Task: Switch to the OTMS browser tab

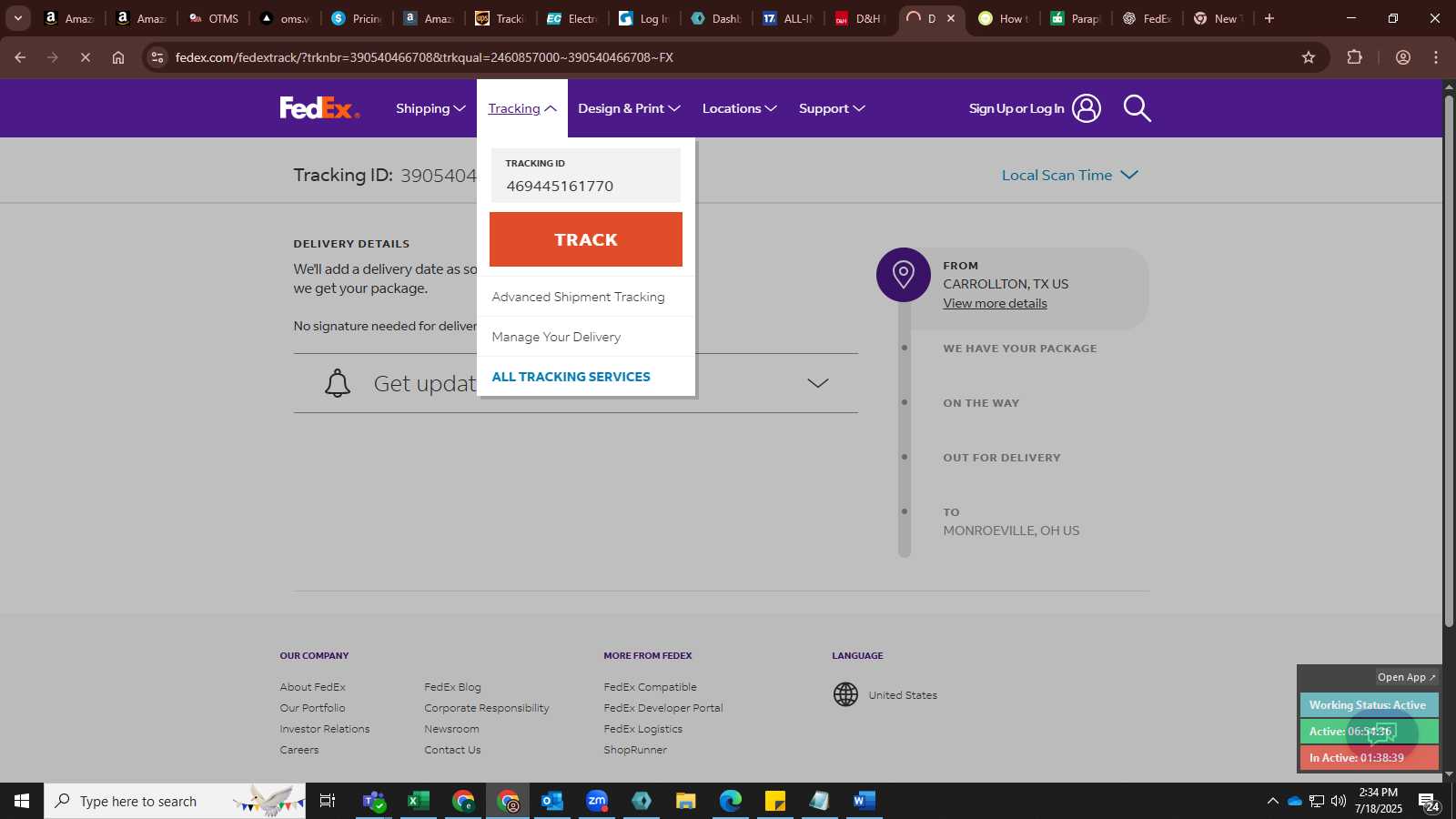Action: [215, 18]
